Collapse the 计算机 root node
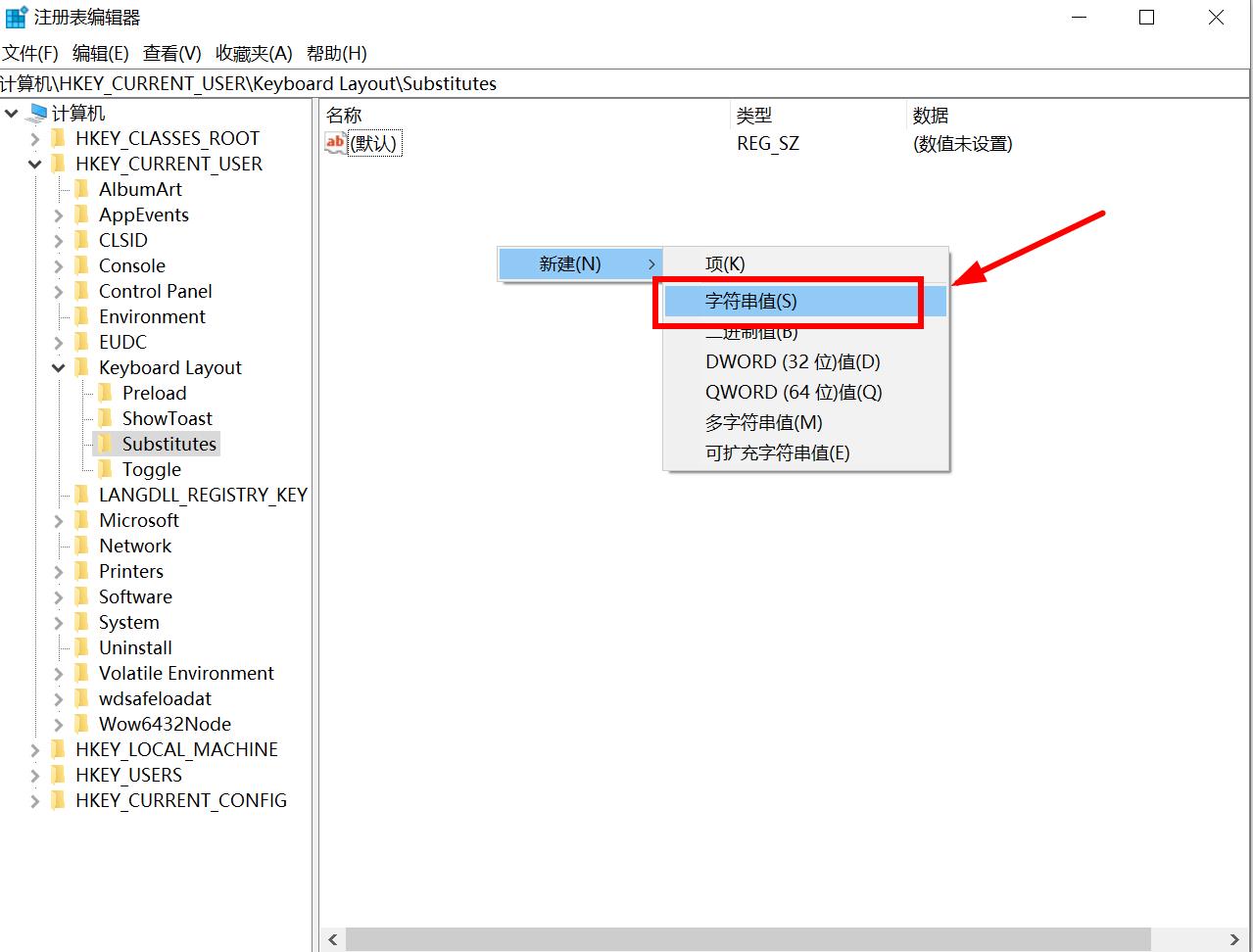Image resolution: width=1253 pixels, height=952 pixels. click(x=12, y=114)
